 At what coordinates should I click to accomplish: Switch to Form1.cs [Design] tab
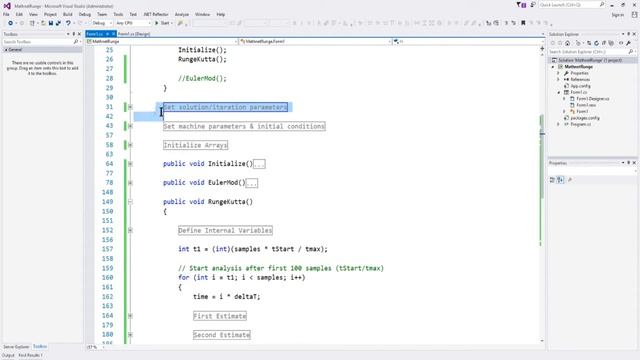(134, 34)
